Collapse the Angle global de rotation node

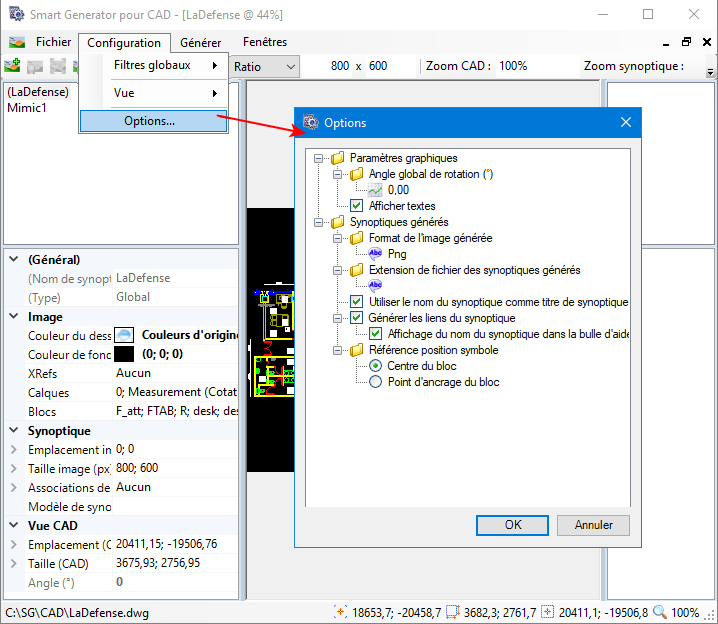[x=337, y=174]
